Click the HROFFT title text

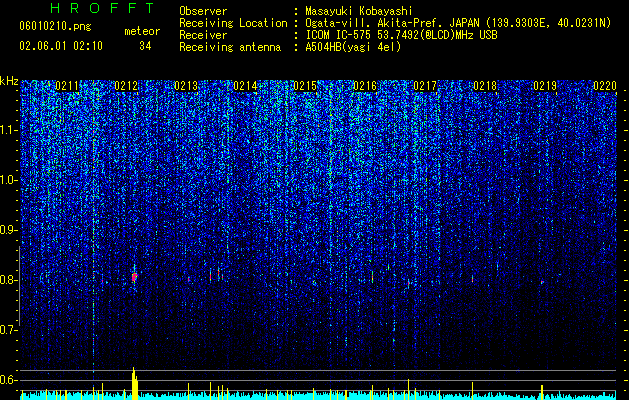(x=102, y=8)
